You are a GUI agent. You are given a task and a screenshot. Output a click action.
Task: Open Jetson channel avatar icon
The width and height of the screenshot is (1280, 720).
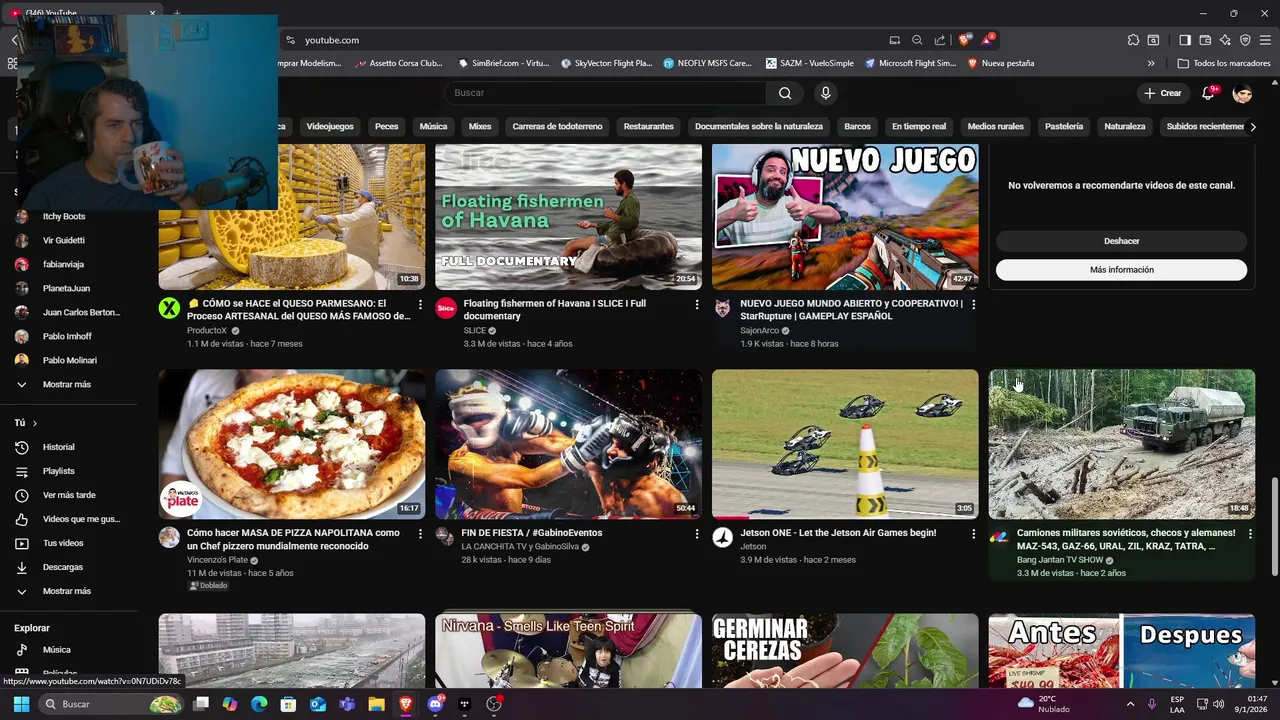coord(722,538)
